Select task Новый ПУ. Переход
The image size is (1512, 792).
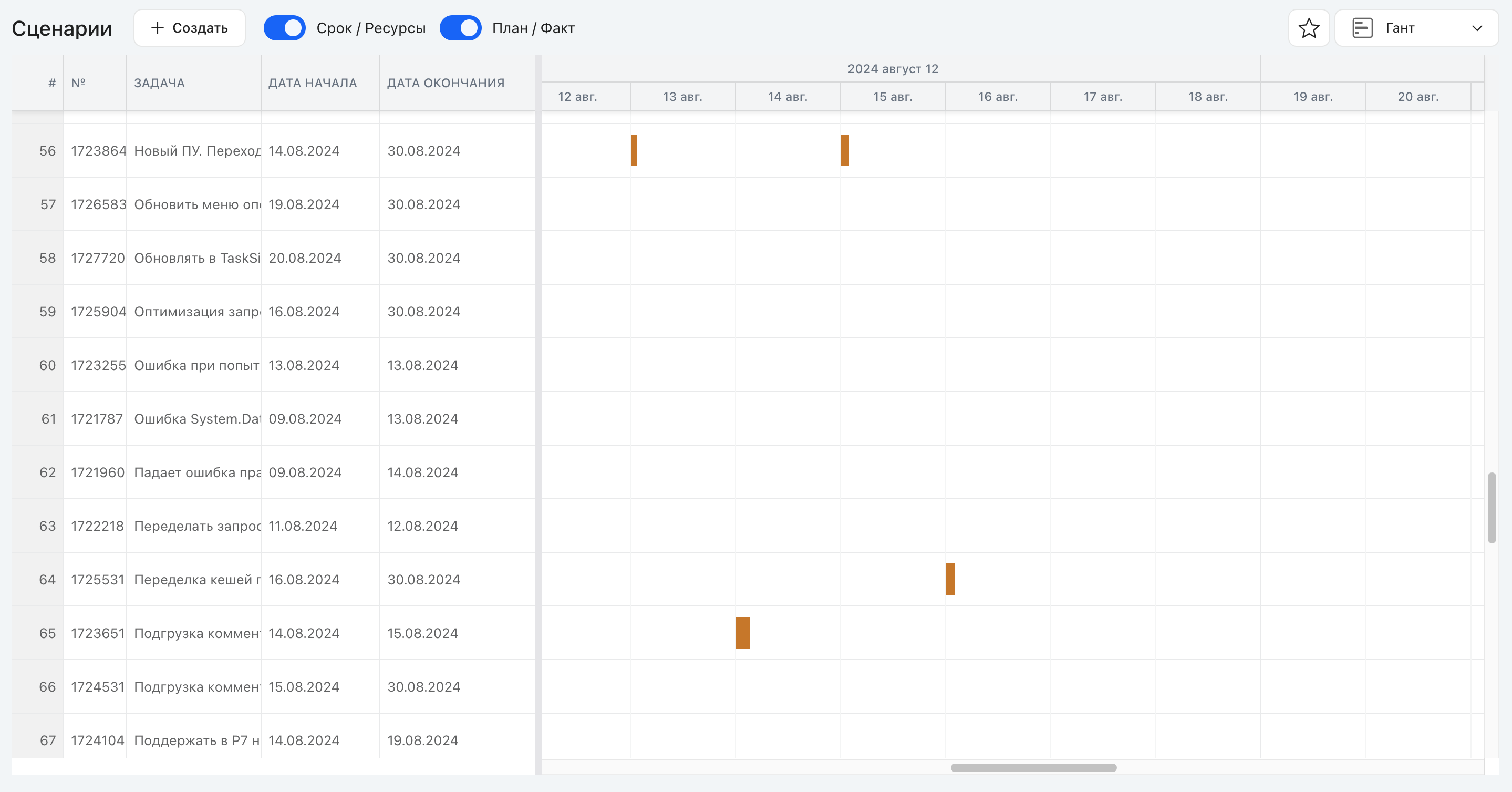pyautogui.click(x=197, y=151)
